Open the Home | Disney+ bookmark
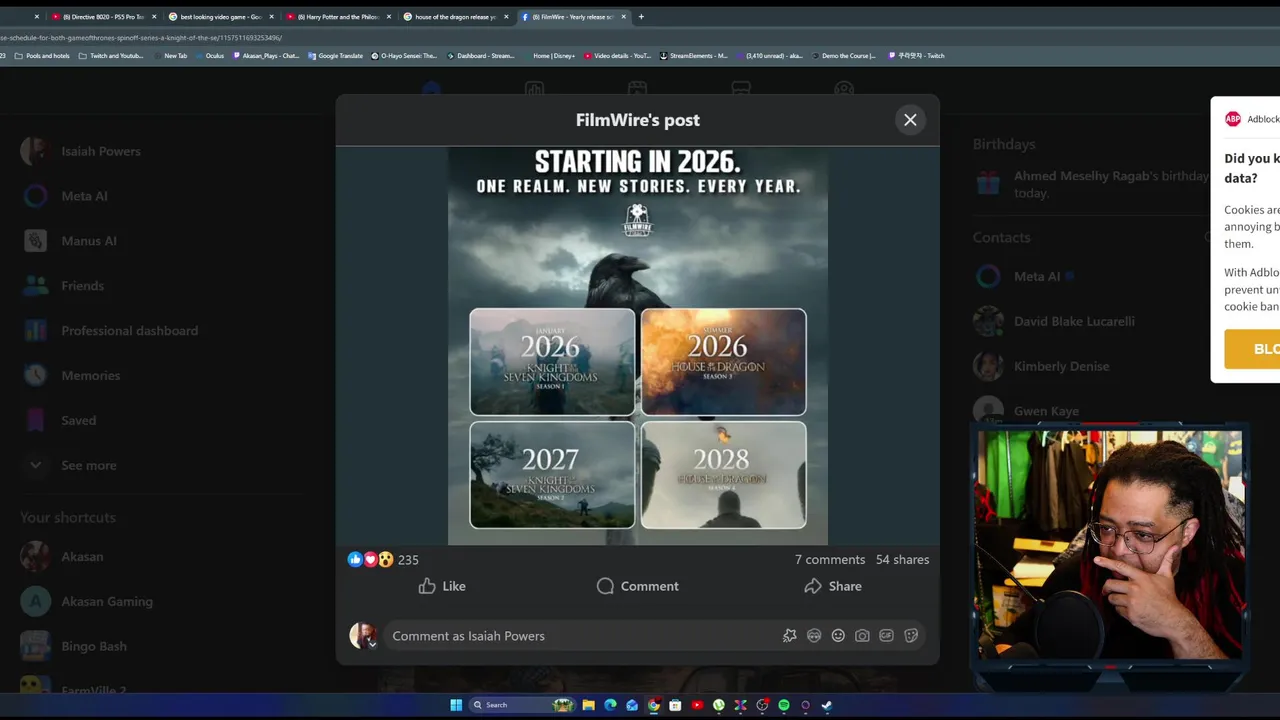This screenshot has height=720, width=1280. (x=549, y=56)
